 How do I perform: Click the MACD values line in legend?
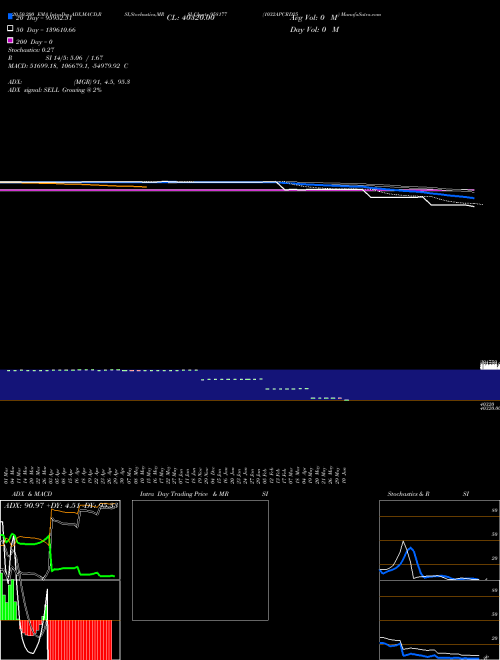(68, 66)
